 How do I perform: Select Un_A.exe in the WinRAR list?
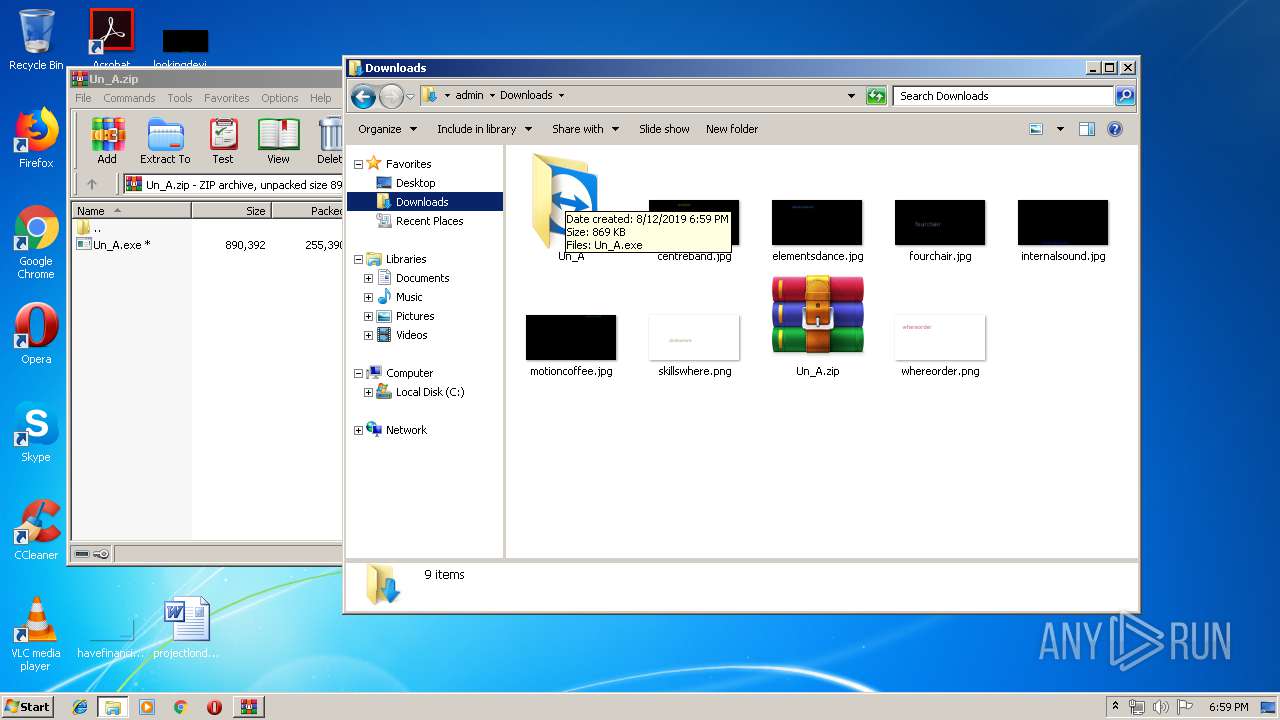pos(121,245)
